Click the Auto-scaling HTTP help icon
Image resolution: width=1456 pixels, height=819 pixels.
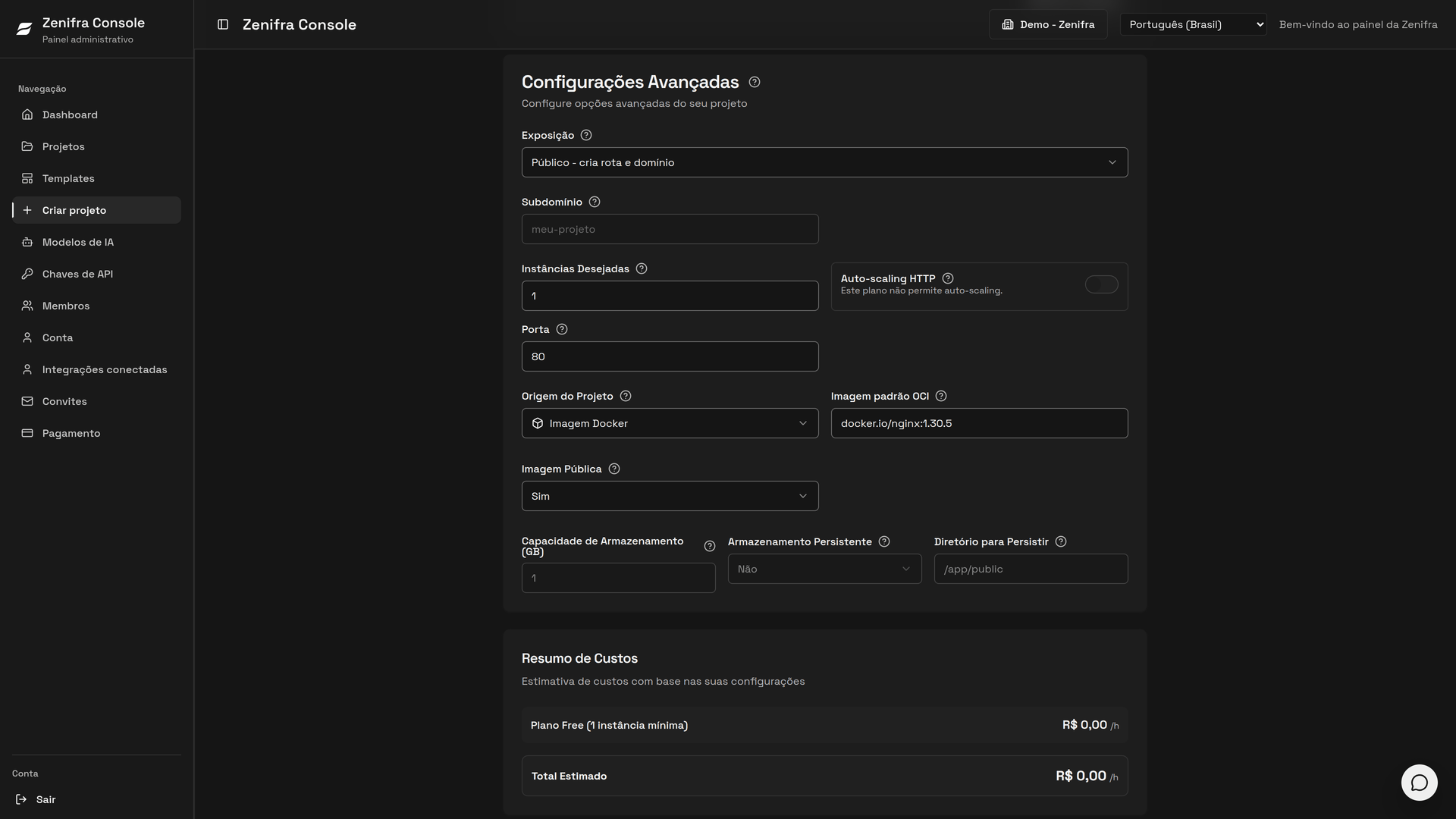[x=948, y=278]
